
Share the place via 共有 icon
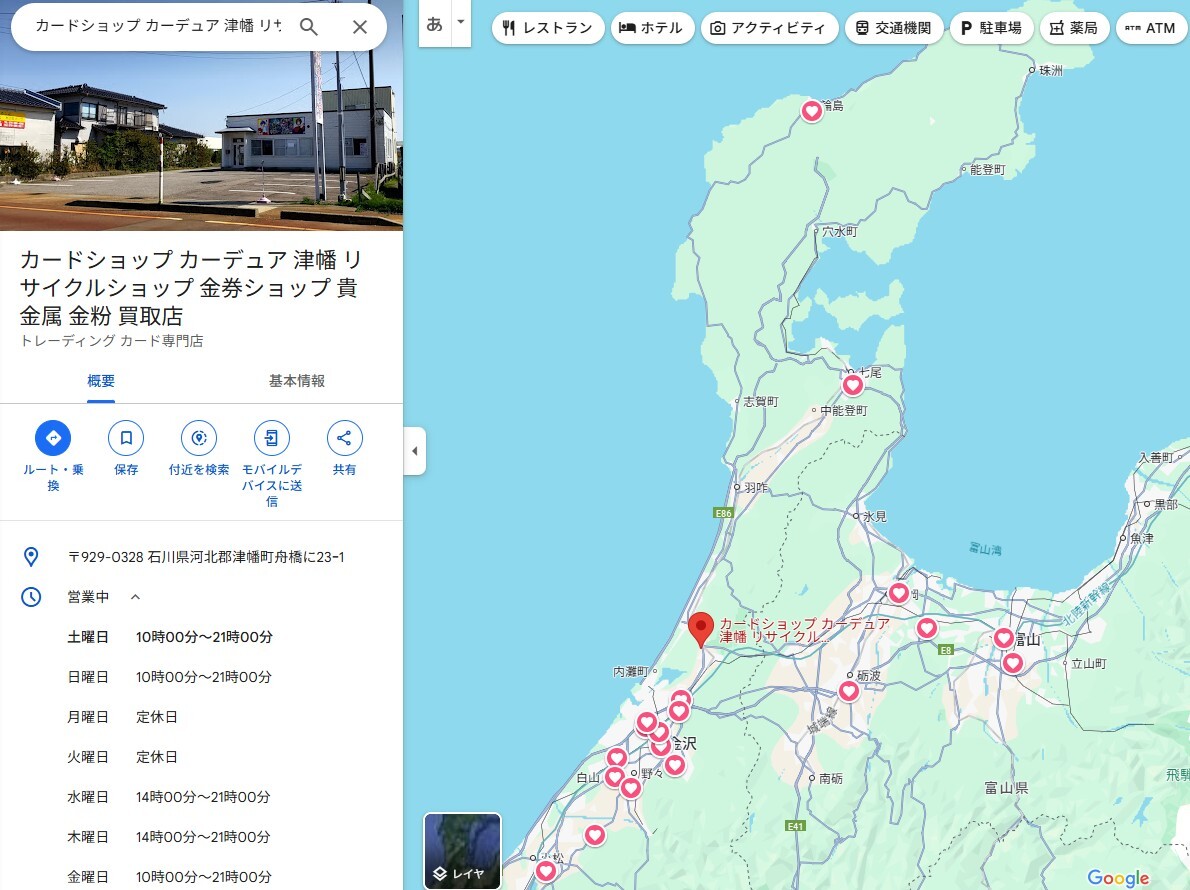click(345, 438)
